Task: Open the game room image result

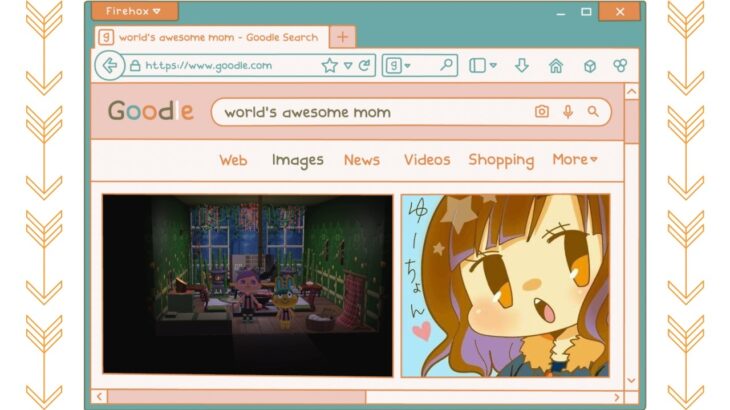Action: (x=248, y=285)
